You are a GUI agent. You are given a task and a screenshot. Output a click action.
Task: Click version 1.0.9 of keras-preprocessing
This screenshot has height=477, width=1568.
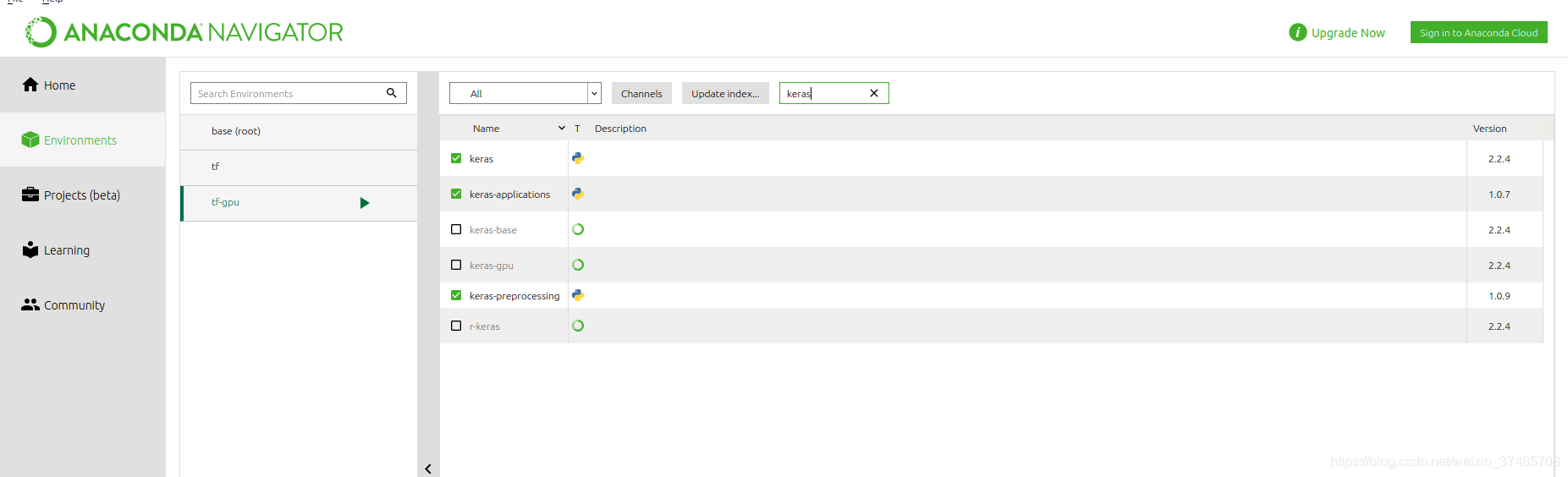coord(1499,296)
